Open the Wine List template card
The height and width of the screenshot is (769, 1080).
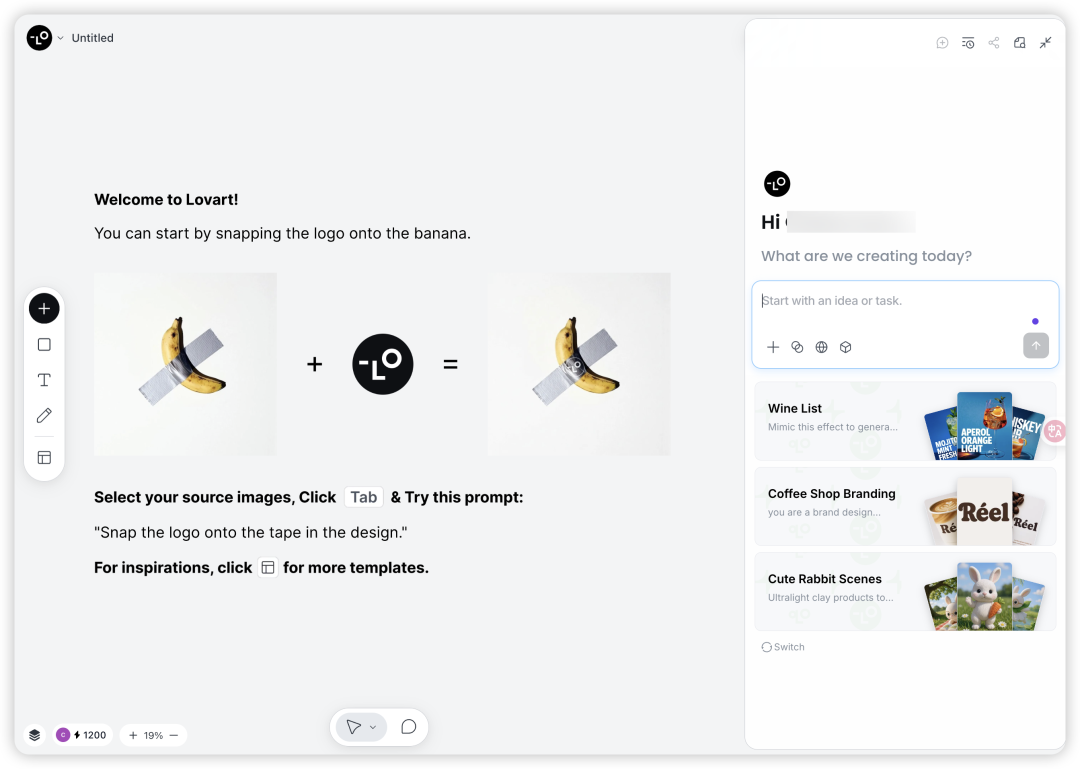[905, 422]
